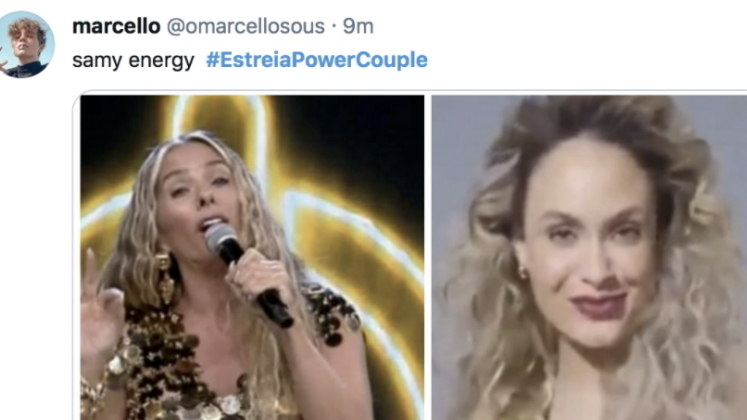
Task: Open the right photo of the curly-haired woman
Action: pos(589,257)
